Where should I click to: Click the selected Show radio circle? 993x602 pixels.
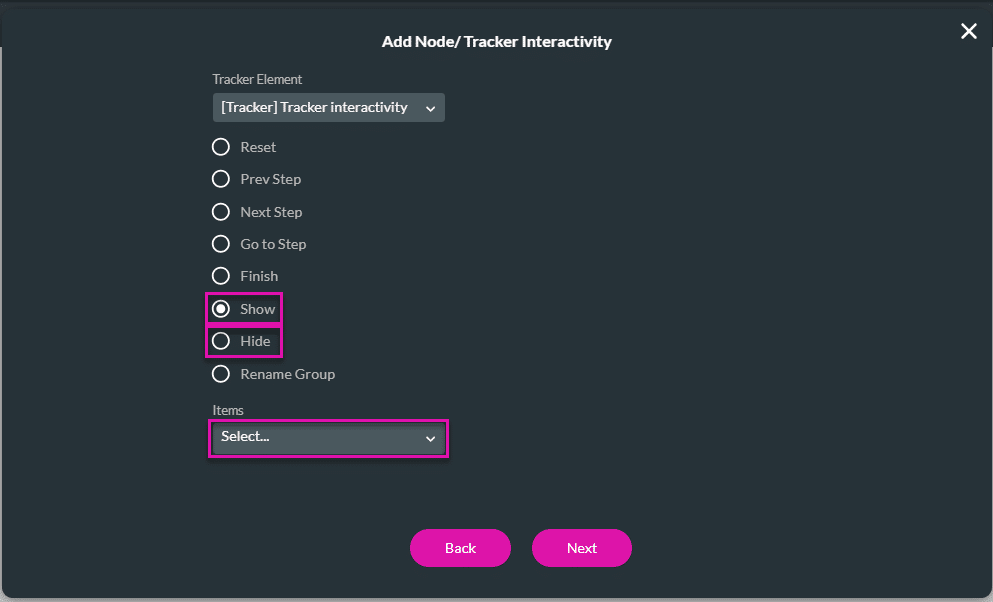221,309
